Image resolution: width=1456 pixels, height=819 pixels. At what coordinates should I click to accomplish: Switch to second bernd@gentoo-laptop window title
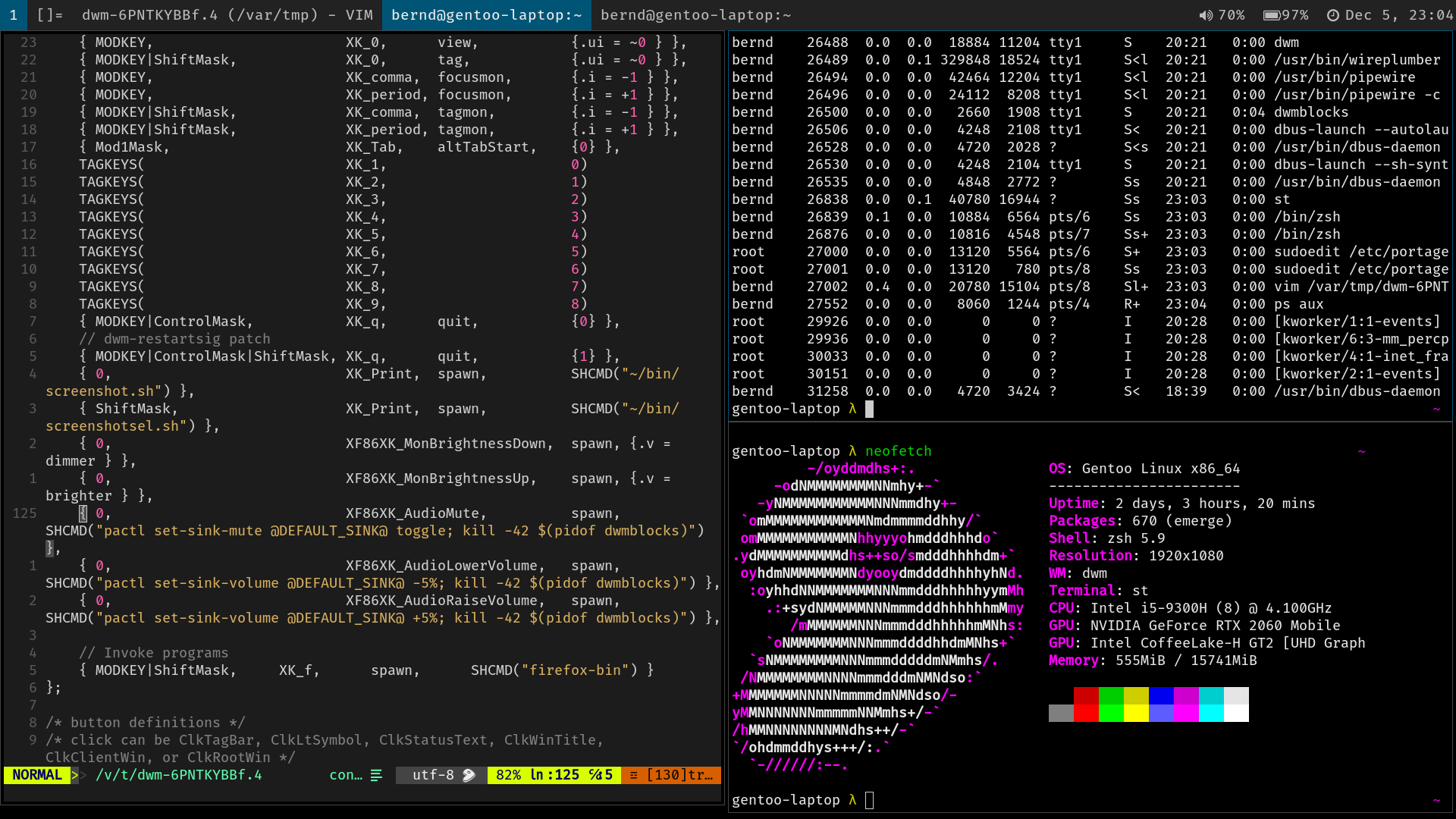coord(486,15)
